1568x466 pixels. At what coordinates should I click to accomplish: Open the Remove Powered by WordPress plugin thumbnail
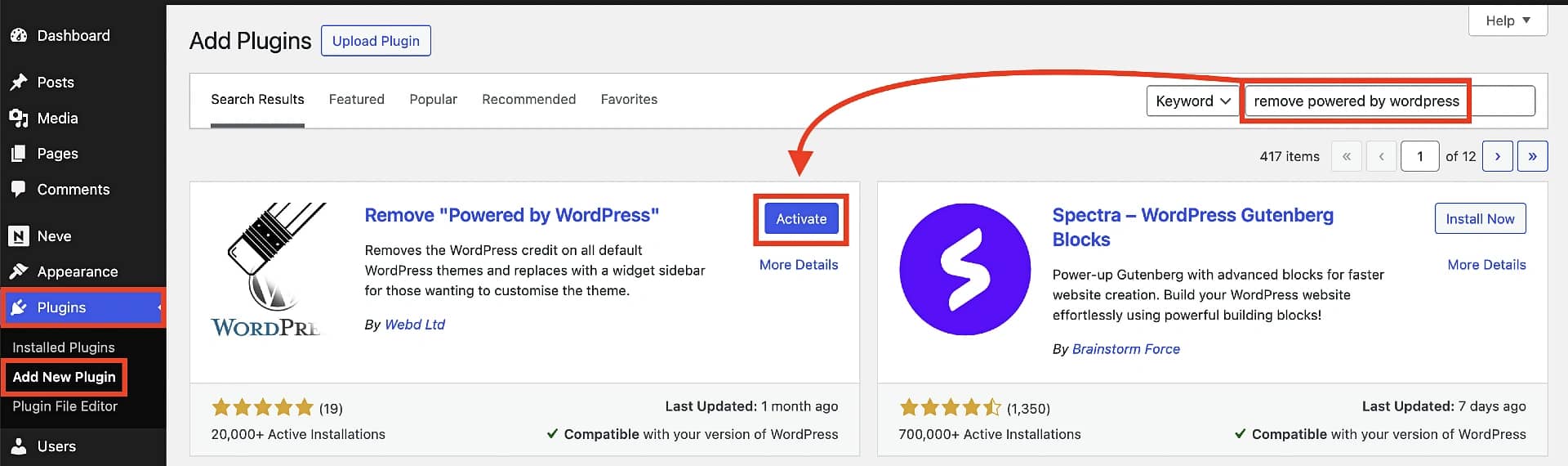[x=268, y=270]
